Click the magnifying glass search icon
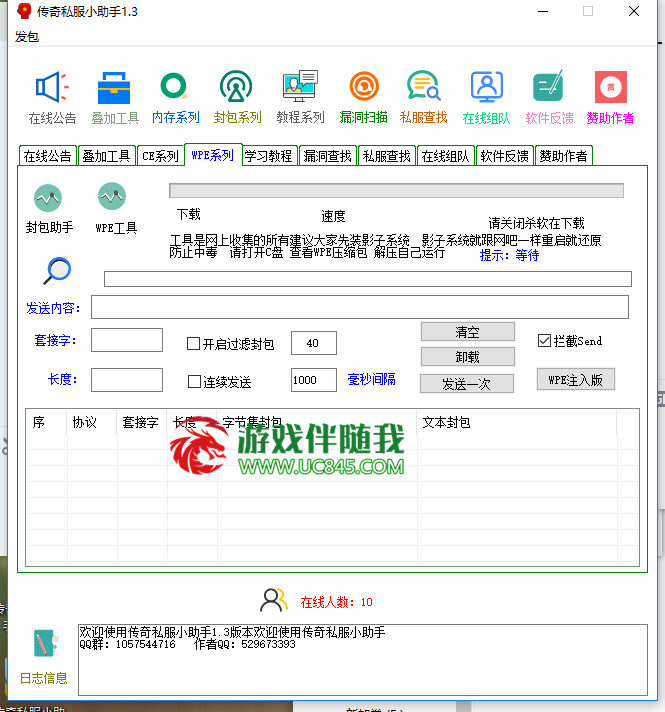Screen dimensions: 665x712 (57, 271)
